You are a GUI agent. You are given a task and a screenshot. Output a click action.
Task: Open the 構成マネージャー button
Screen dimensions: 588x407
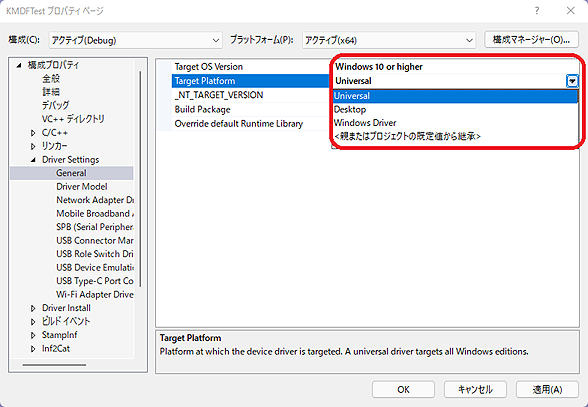point(531,40)
